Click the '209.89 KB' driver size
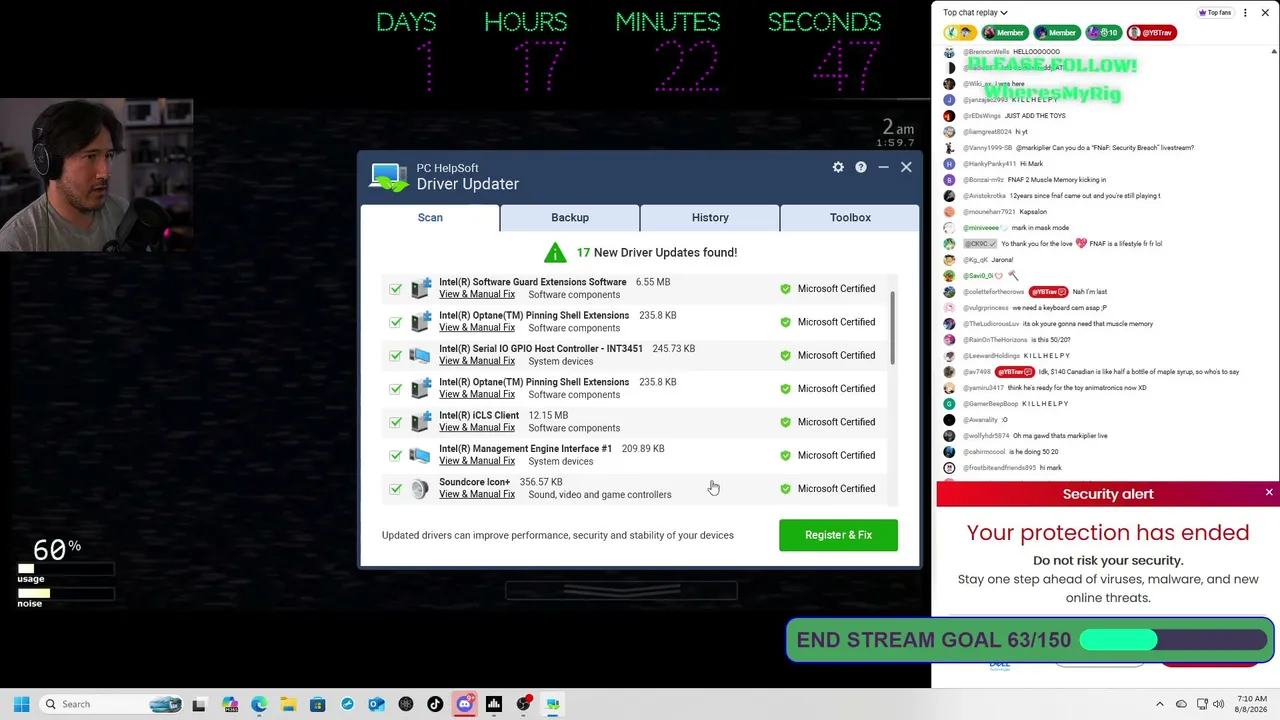 [643, 449]
